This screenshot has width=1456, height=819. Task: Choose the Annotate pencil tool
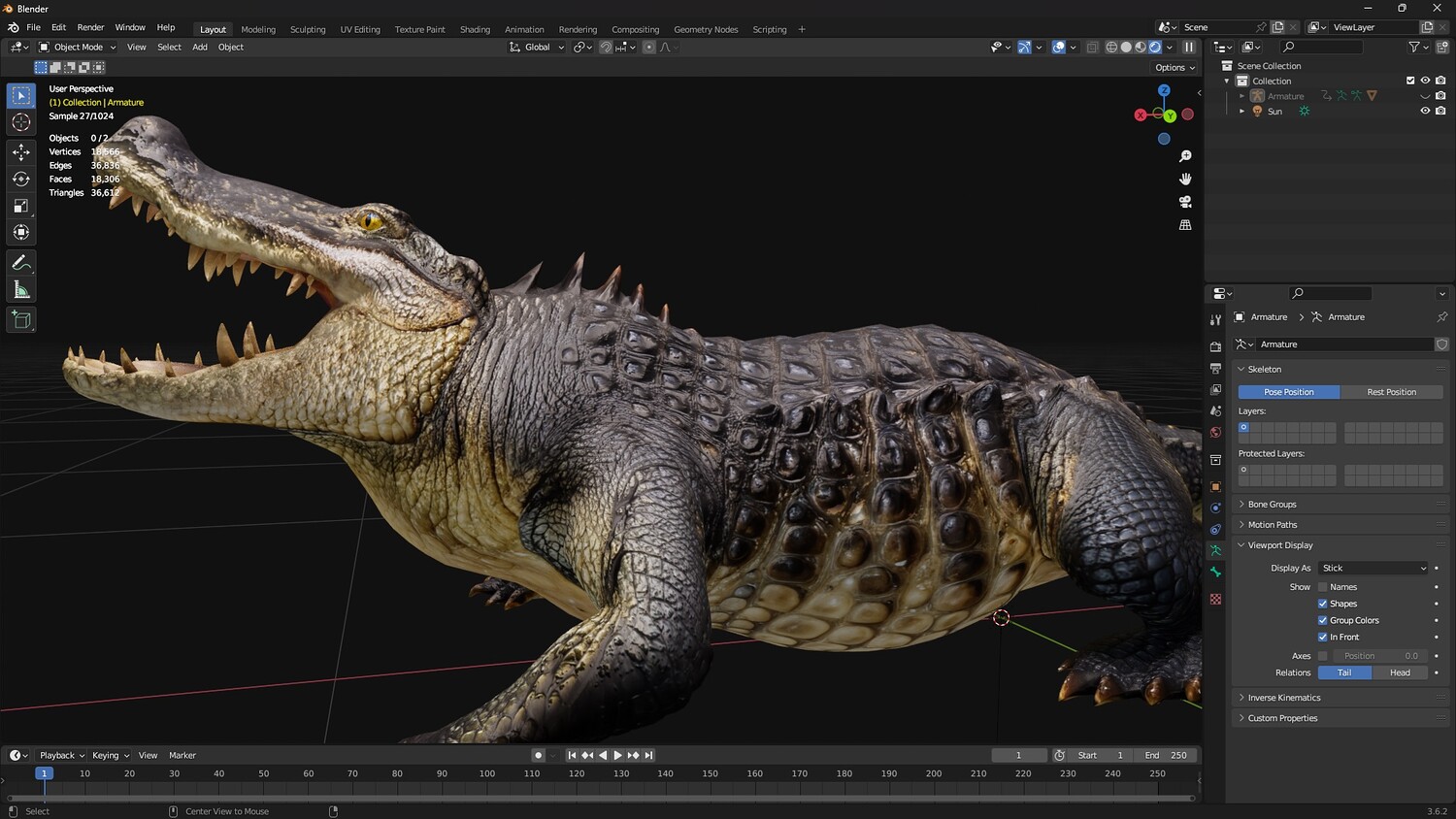21,263
